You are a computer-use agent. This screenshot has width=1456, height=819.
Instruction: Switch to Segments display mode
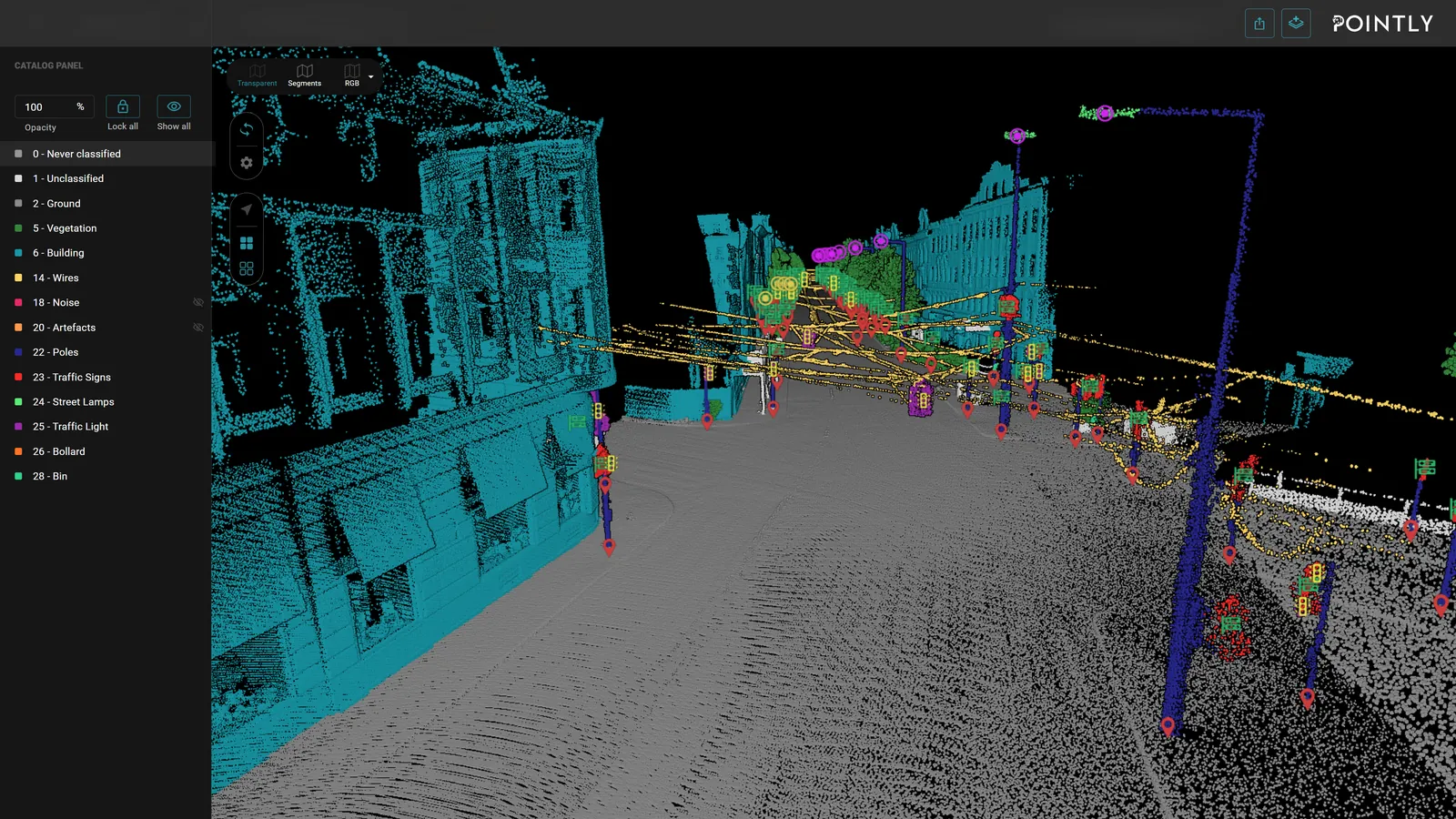[x=305, y=76]
